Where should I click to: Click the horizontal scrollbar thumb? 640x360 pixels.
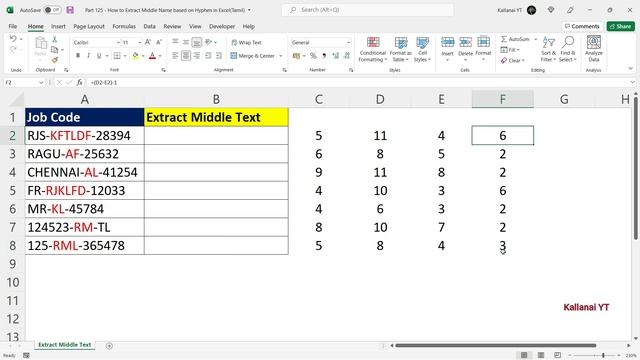495,346
